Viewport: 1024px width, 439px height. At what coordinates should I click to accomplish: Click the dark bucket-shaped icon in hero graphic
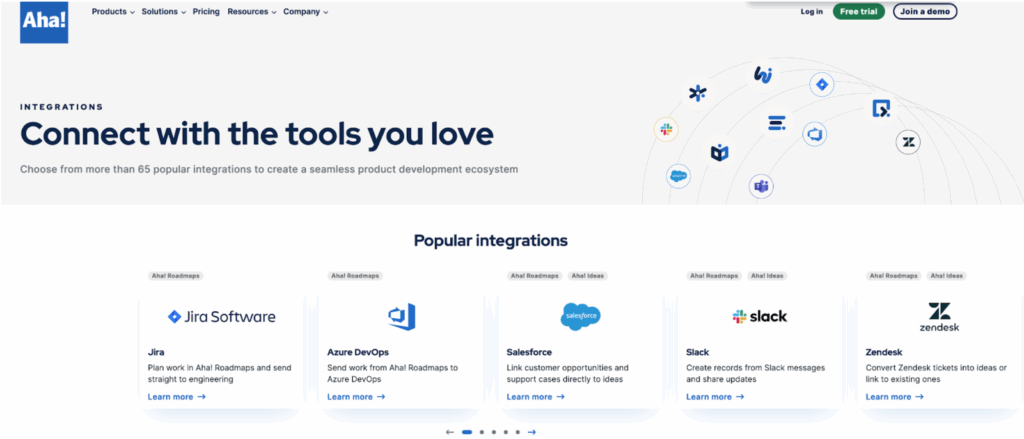[x=719, y=153]
